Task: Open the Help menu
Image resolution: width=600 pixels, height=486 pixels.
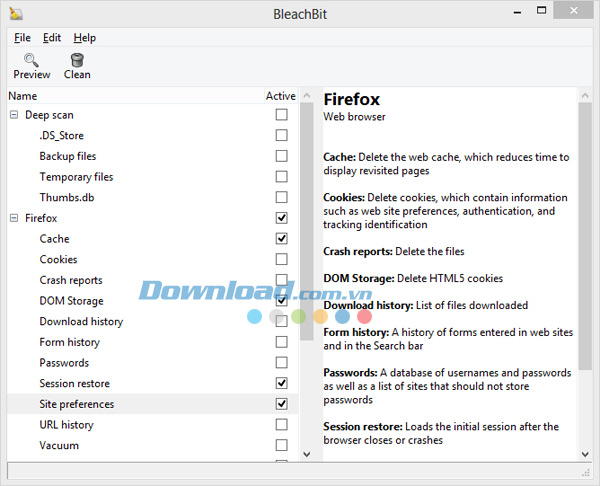Action: click(85, 38)
